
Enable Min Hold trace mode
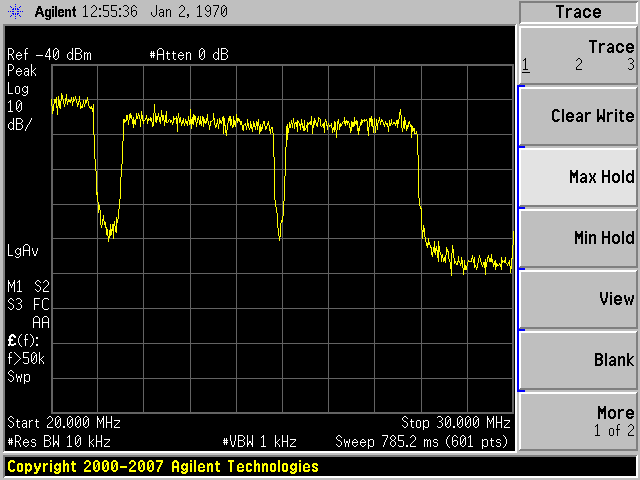click(x=578, y=238)
